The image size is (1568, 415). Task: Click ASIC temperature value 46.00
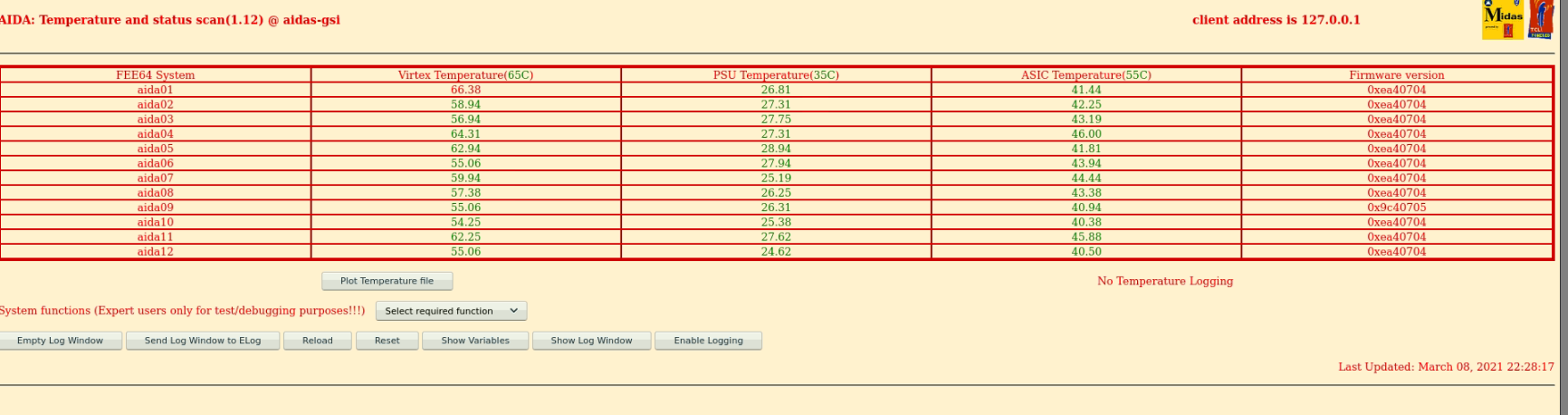click(x=1086, y=134)
